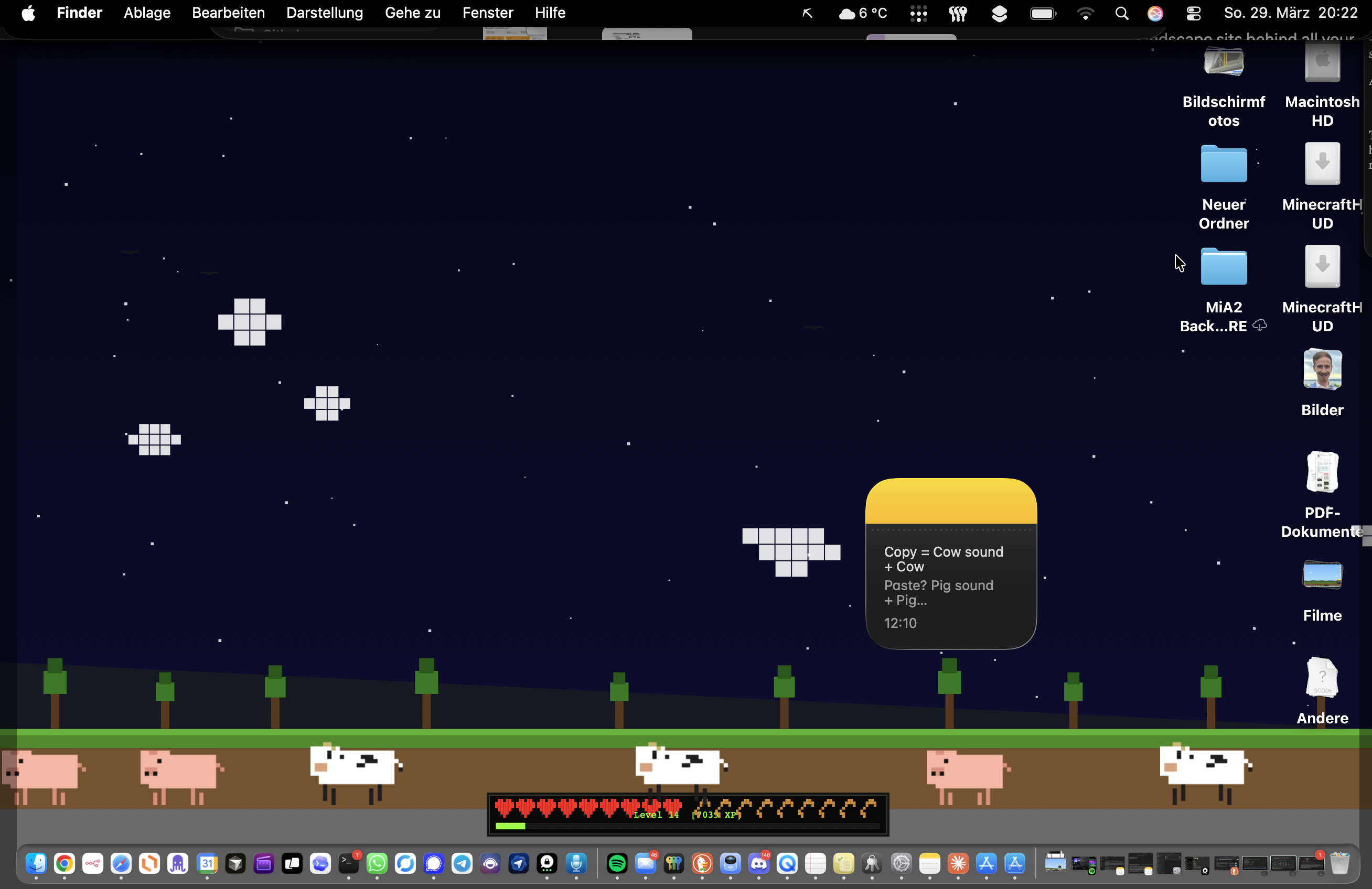Viewport: 1372px width, 889px height.
Task: Select the upper MinecraftHUD disk image
Action: (1322, 164)
